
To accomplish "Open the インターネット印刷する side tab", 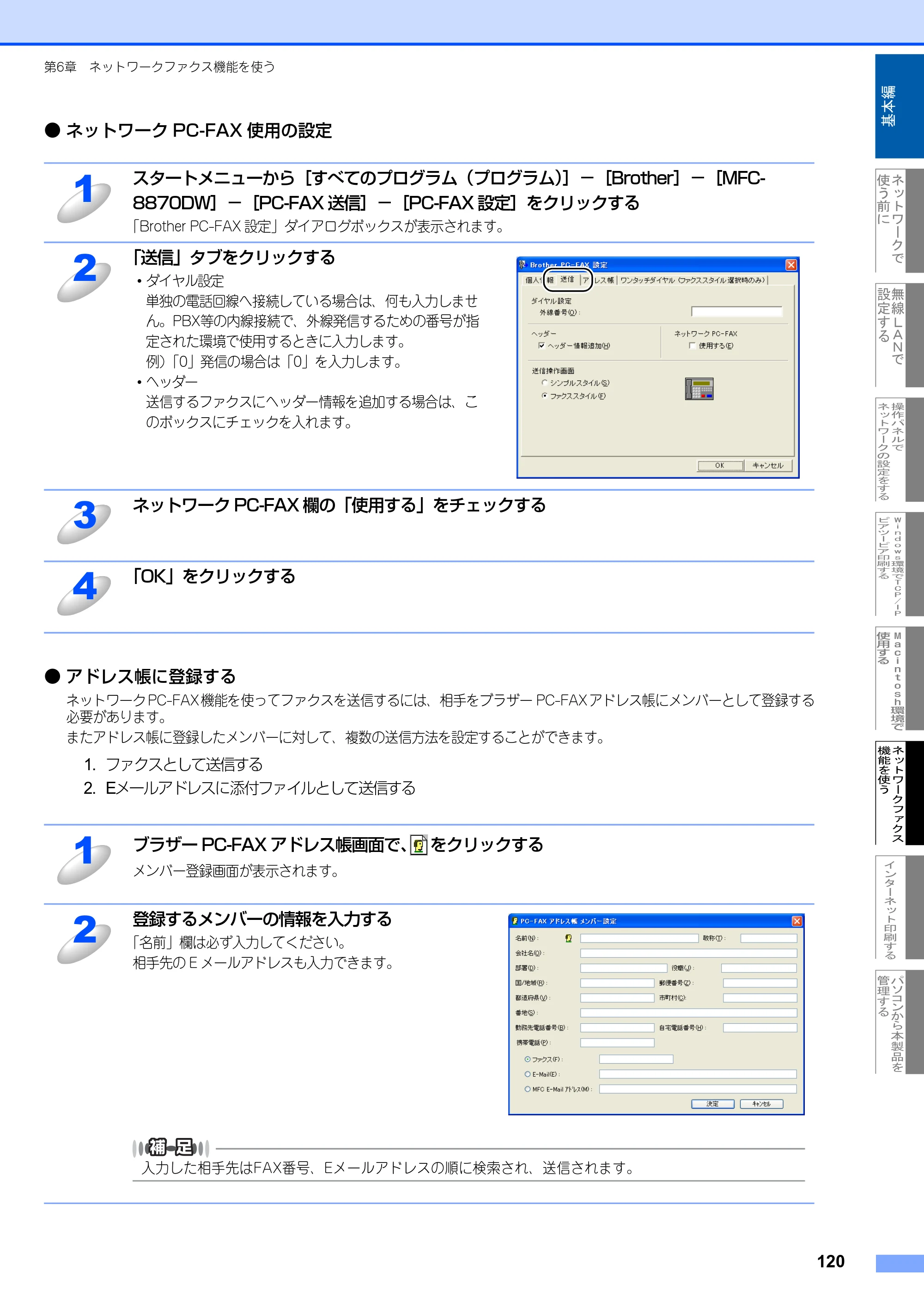I will click(899, 907).
